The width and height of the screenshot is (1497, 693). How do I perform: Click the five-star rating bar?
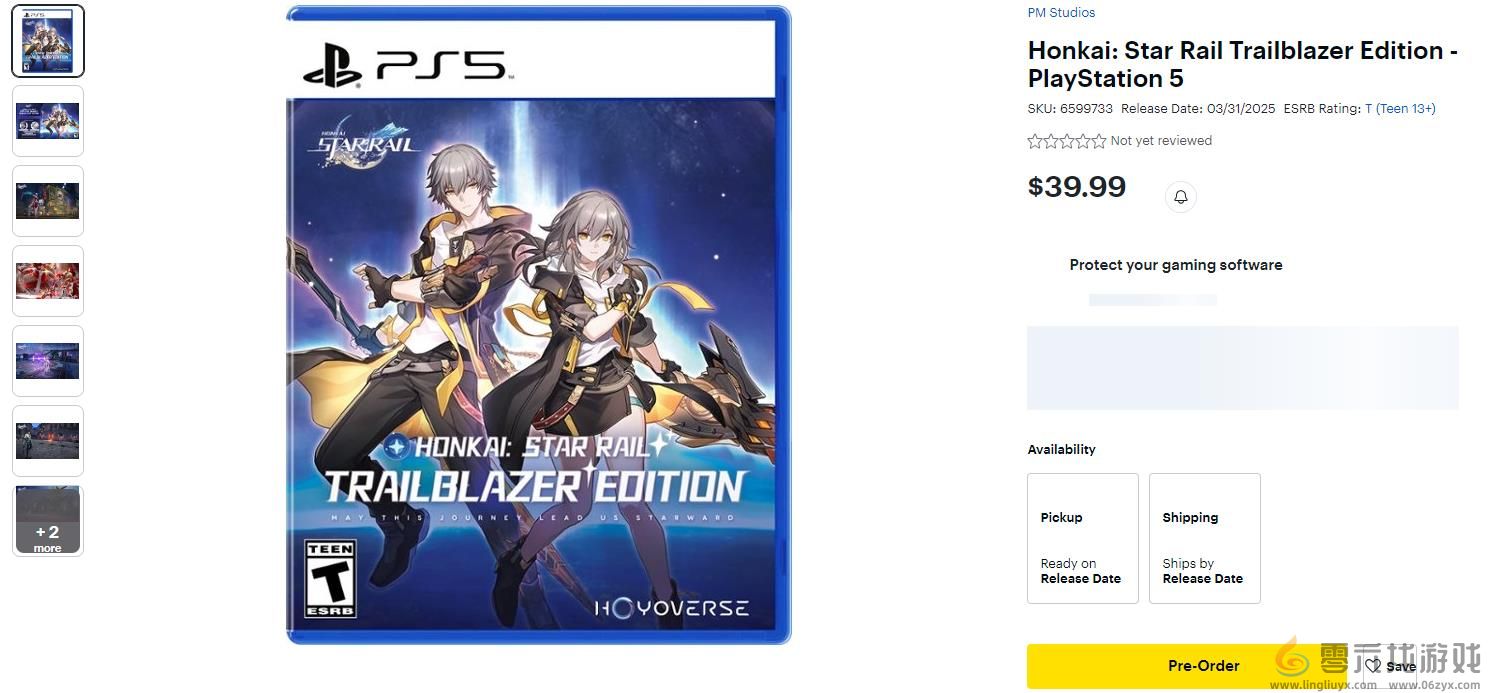[x=1066, y=141]
